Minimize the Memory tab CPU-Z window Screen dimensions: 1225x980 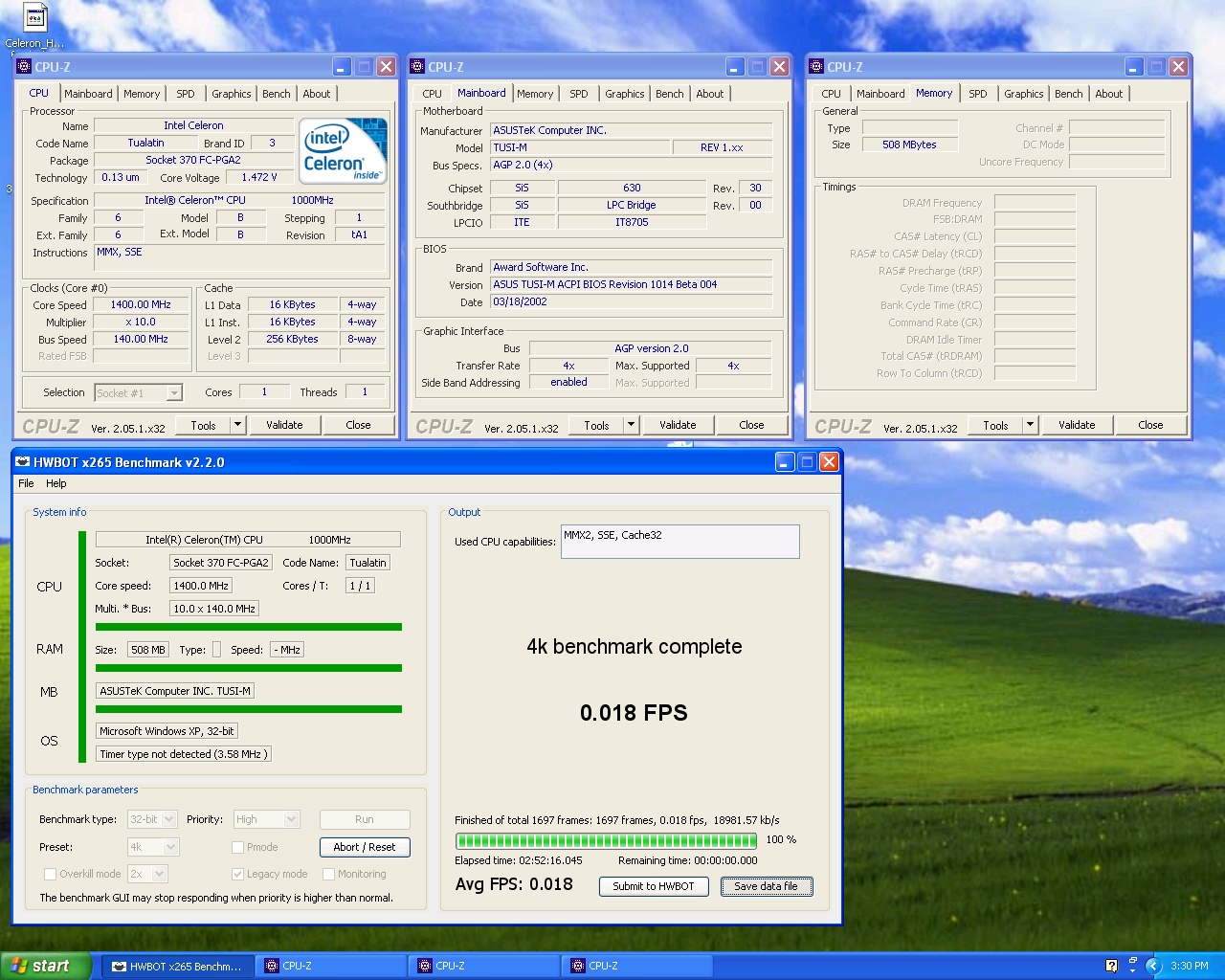[x=1134, y=67]
